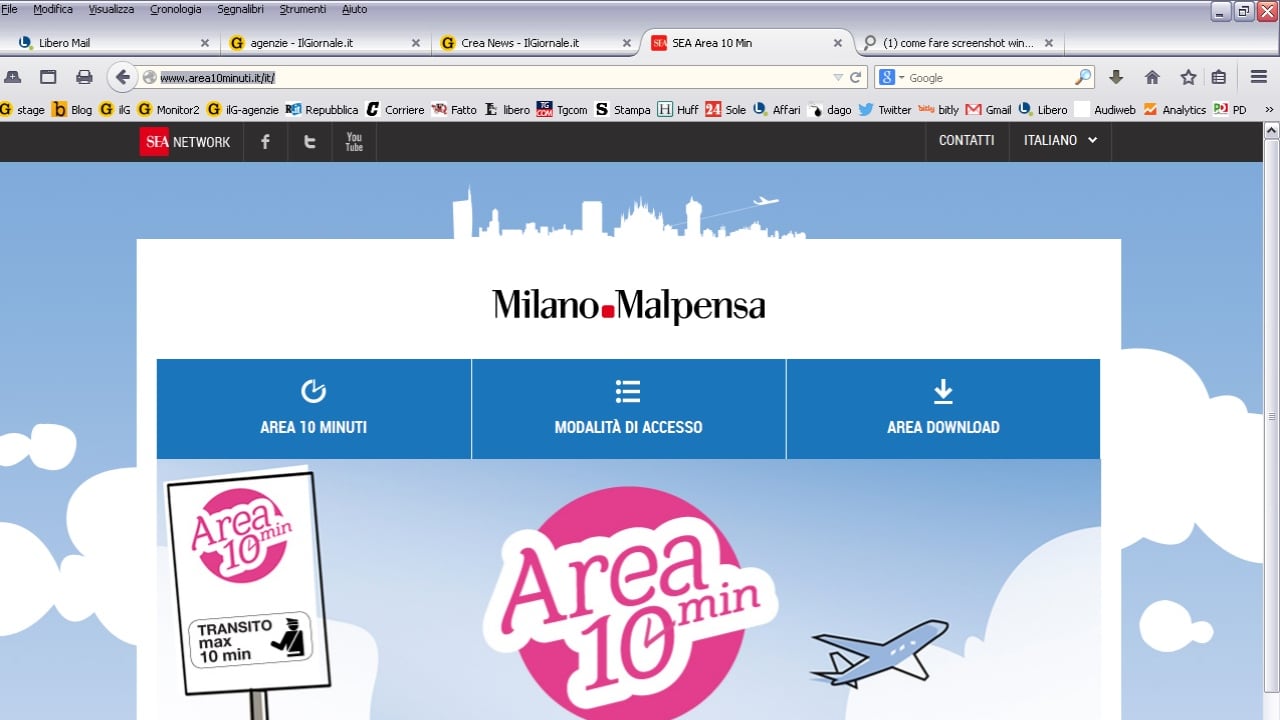Open the Gmail bookmark
1280x720 pixels.
[988, 110]
